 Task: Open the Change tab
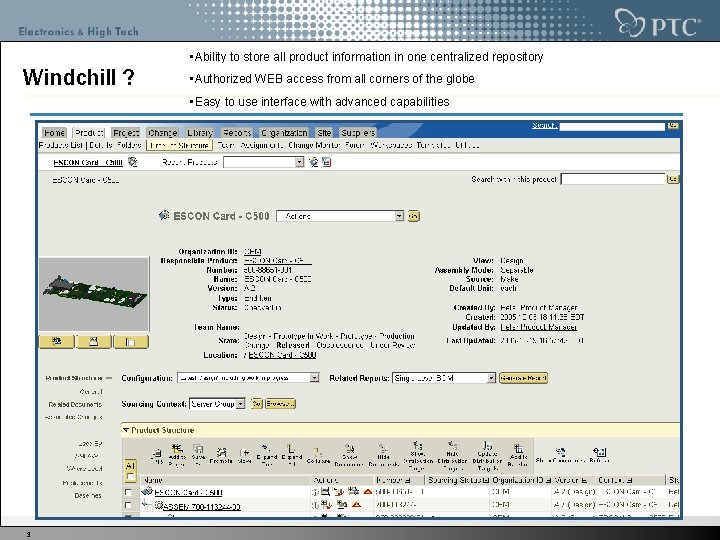pos(163,133)
